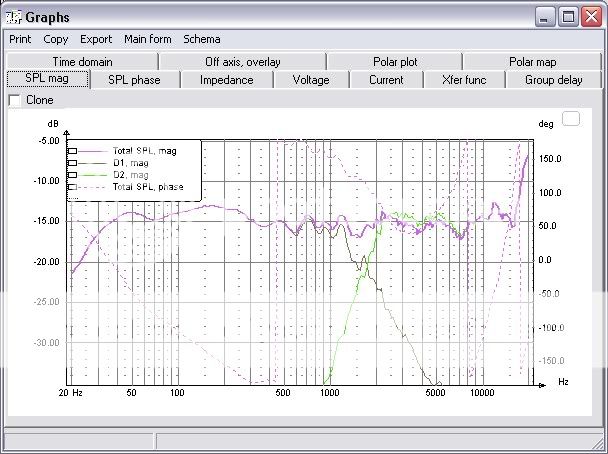Maximize the Graphs window
The image size is (608, 454).
tap(567, 17)
